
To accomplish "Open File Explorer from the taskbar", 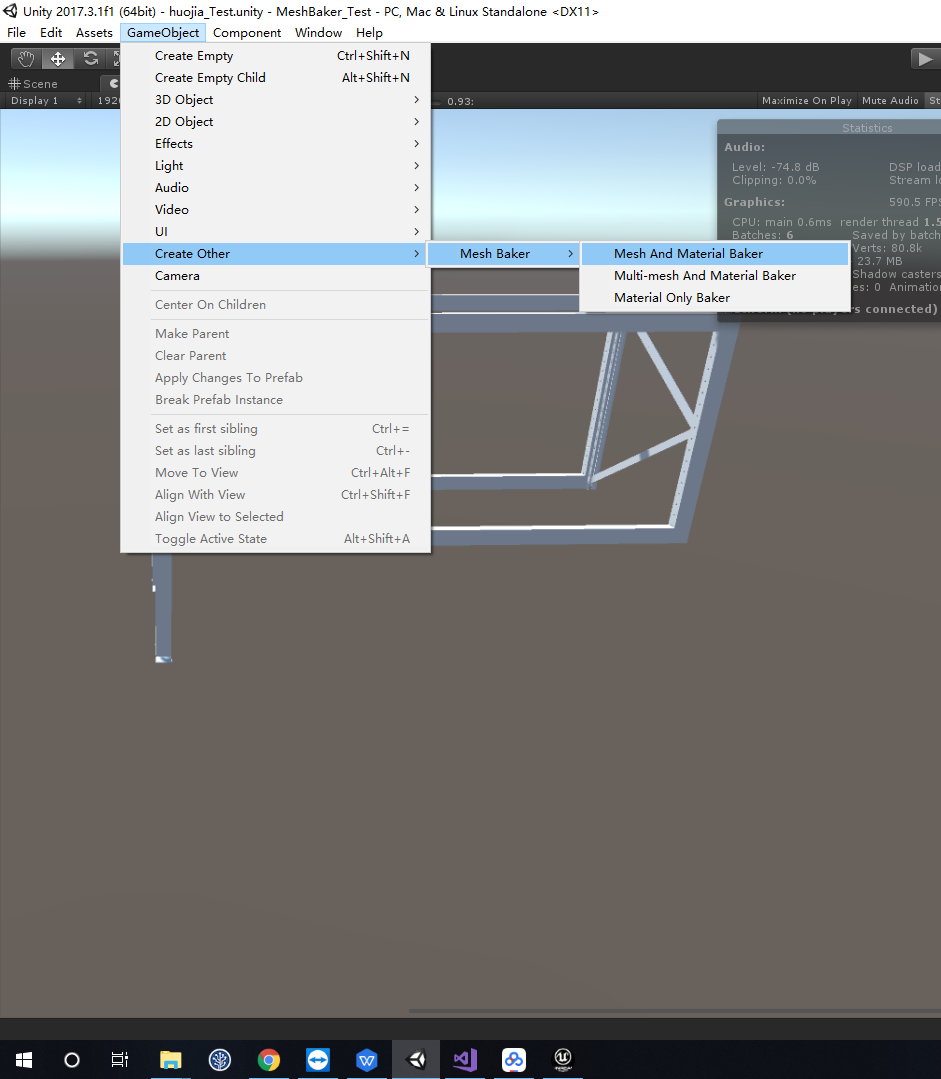I will pyautogui.click(x=170, y=1059).
